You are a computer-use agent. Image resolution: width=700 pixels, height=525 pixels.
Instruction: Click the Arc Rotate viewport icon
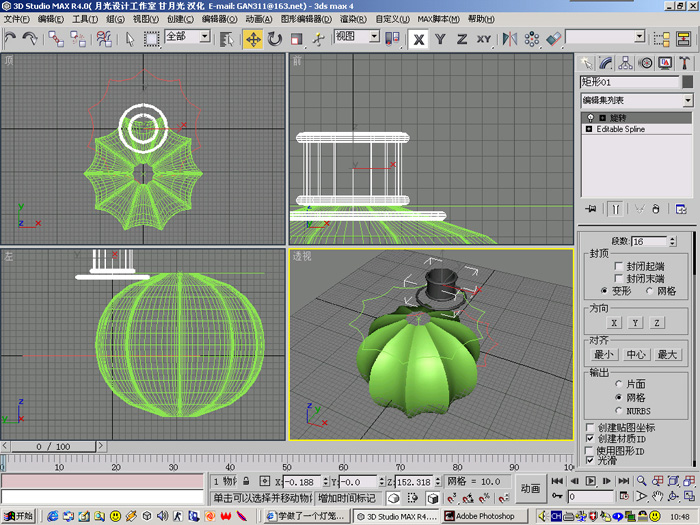[673, 496]
